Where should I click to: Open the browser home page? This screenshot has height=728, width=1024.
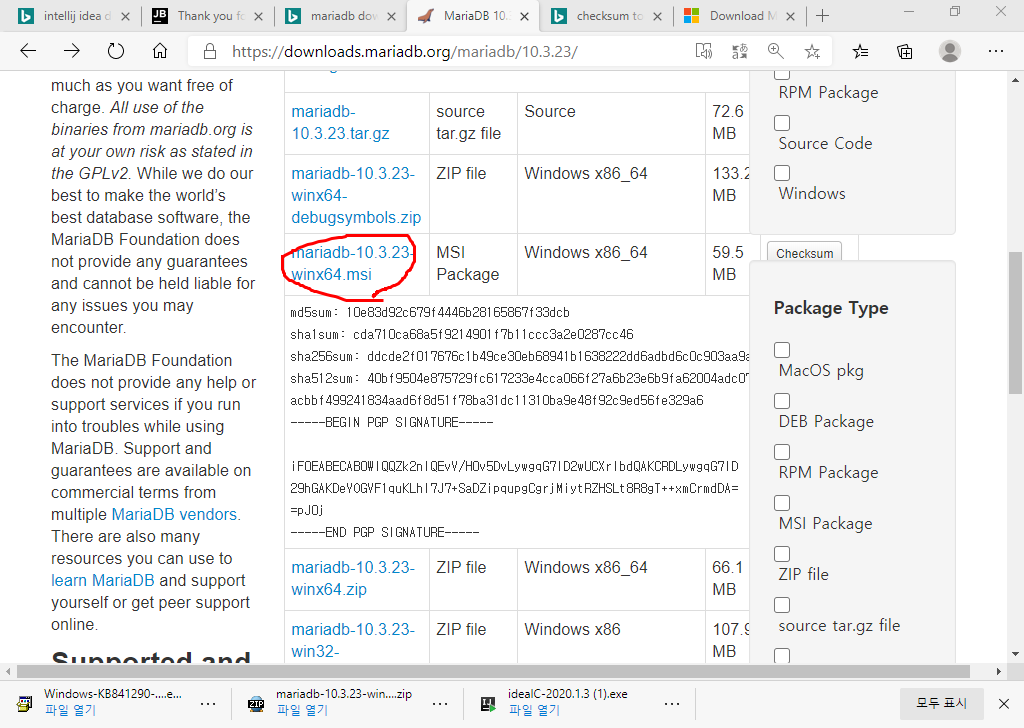click(160, 51)
